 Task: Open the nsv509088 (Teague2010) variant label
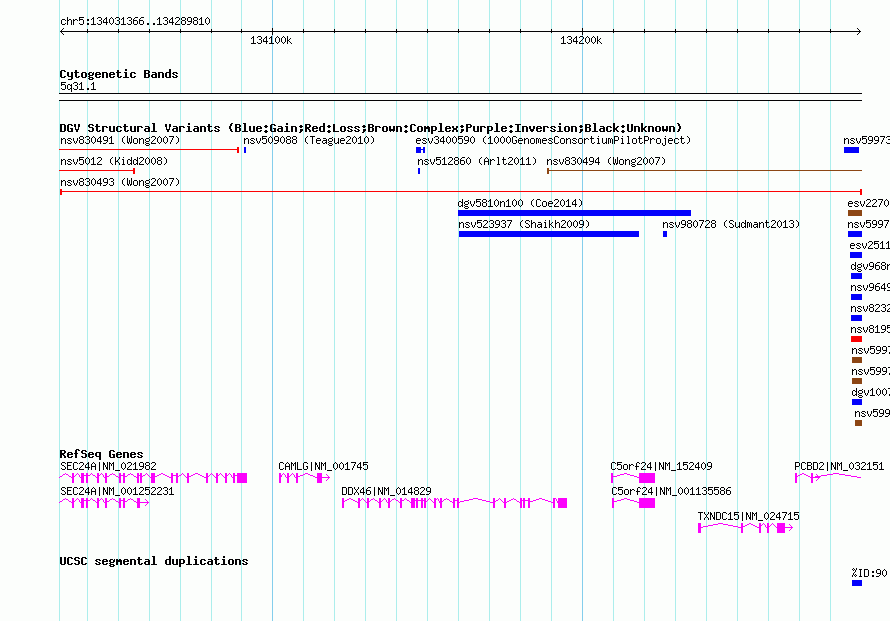(309, 140)
